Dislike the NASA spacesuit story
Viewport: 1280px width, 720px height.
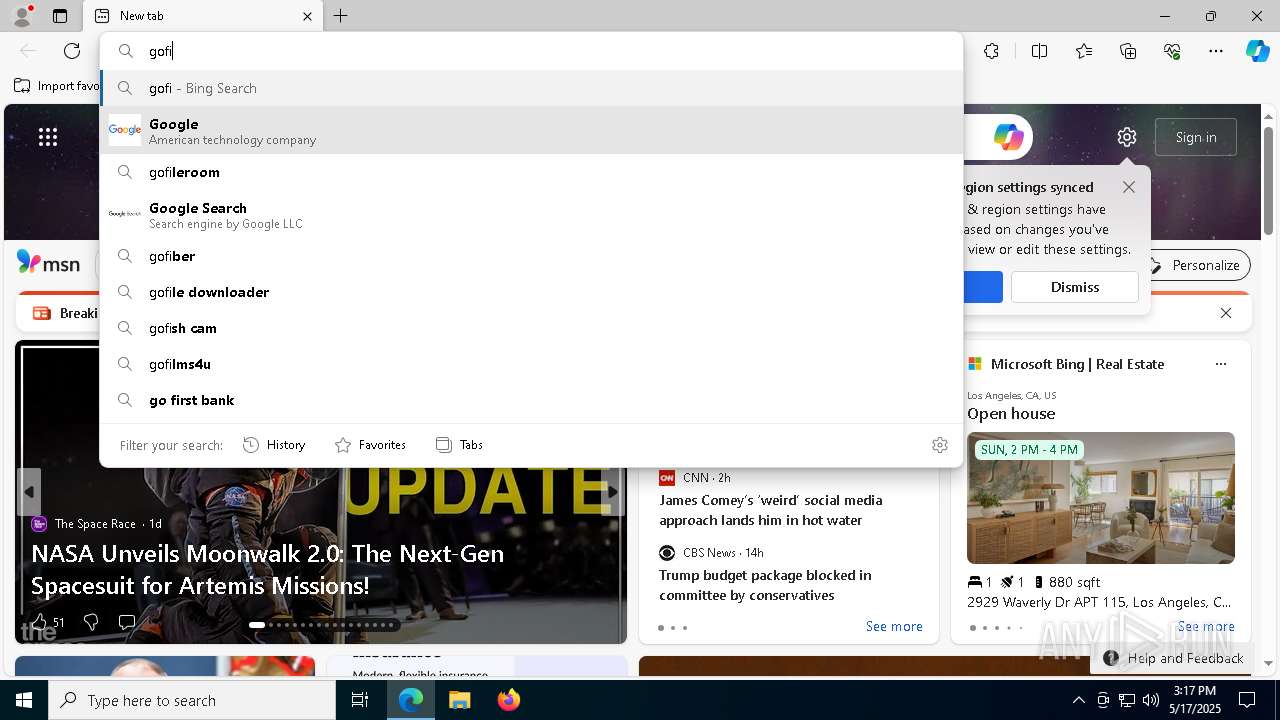point(91,622)
